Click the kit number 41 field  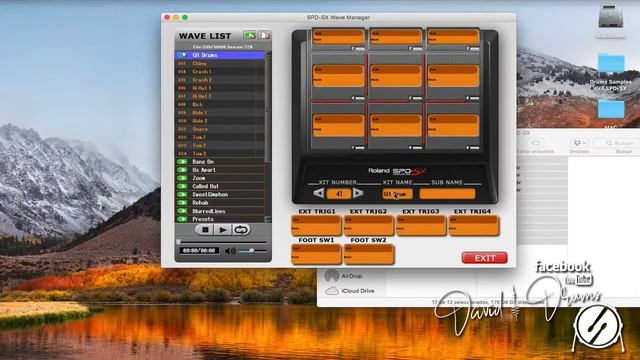click(338, 193)
